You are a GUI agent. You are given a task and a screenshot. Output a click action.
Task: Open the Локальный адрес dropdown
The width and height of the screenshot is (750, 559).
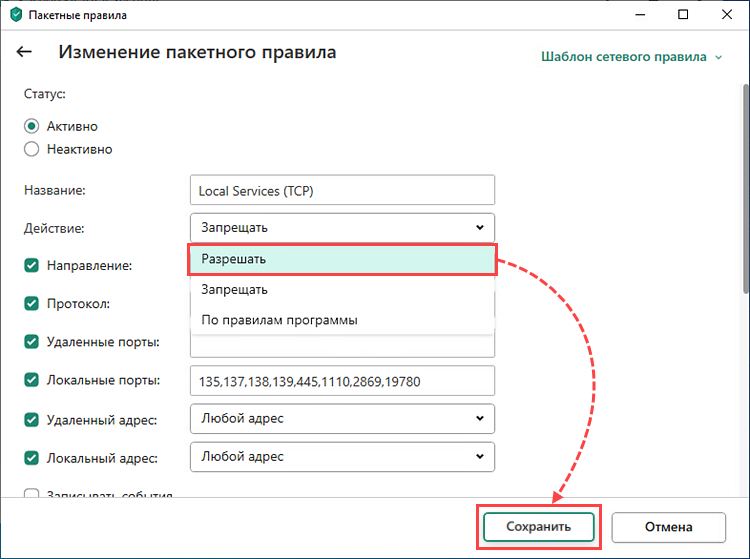pyautogui.click(x=342, y=457)
